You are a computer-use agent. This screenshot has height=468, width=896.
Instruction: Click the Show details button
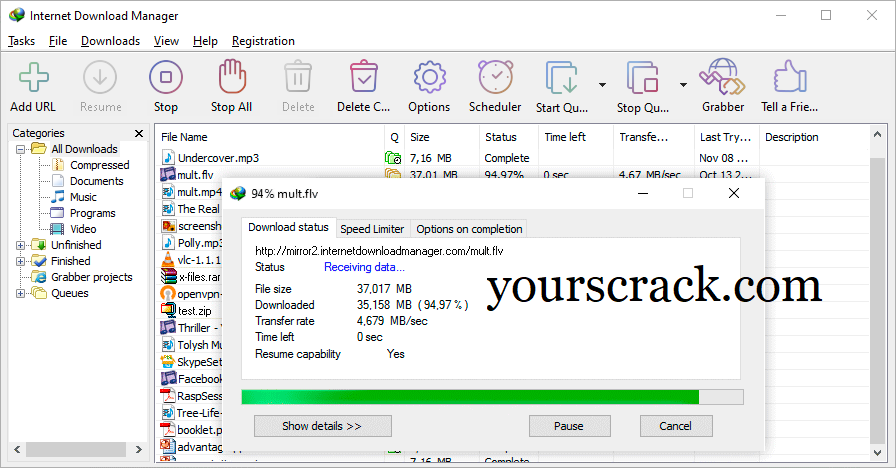point(322,426)
